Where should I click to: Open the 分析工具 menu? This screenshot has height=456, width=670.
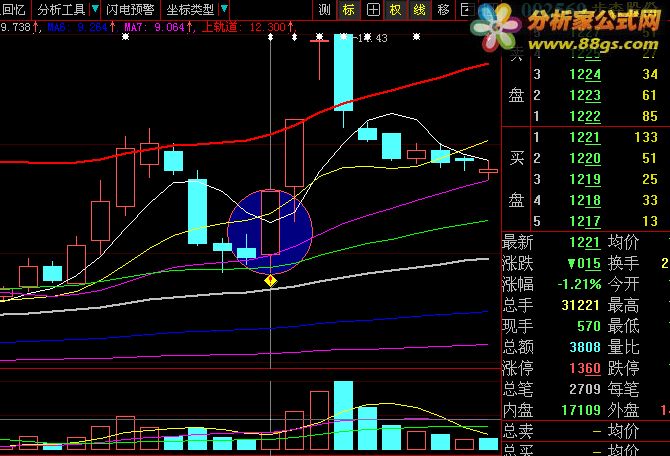coord(62,9)
